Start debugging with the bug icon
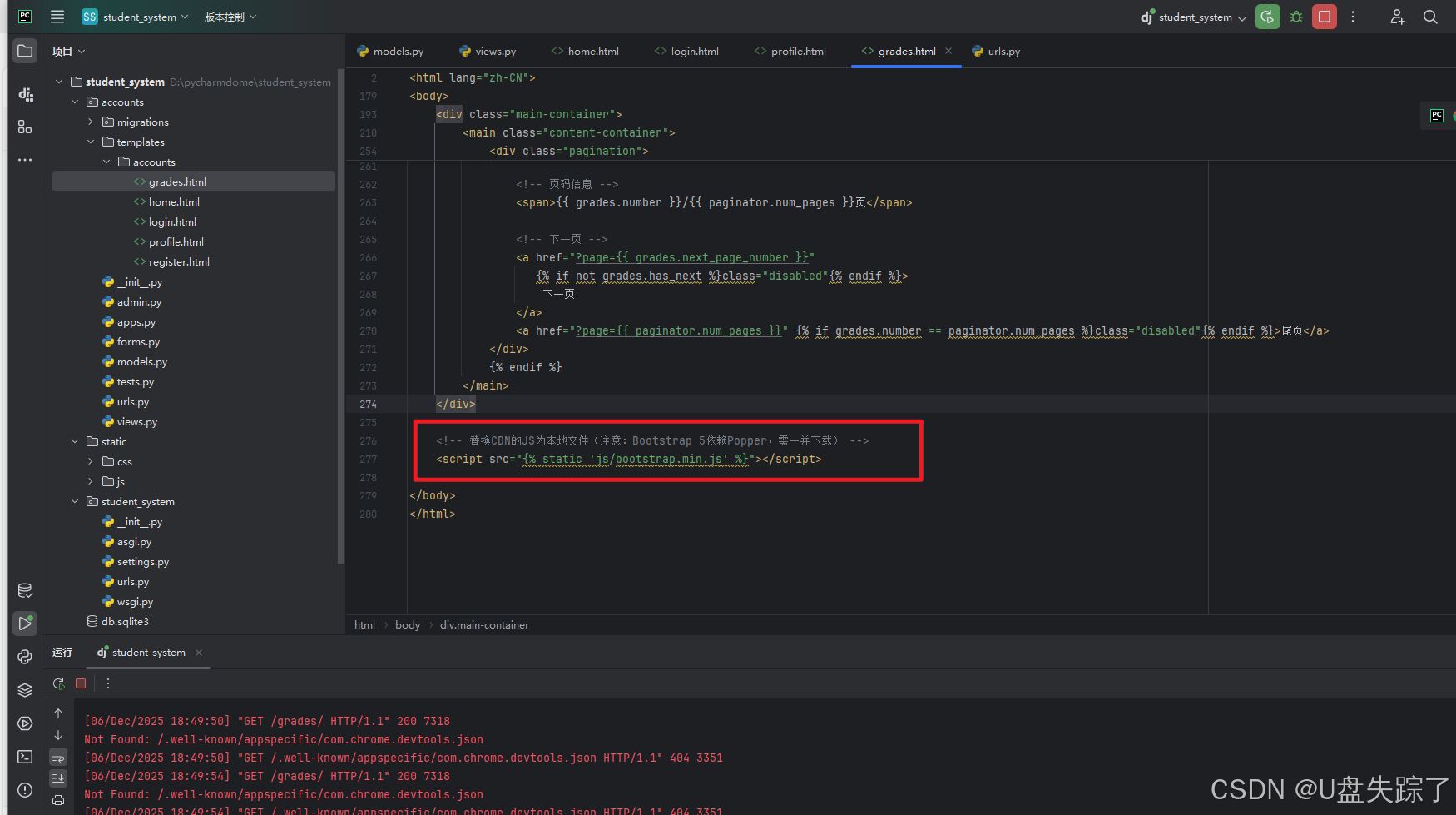The image size is (1456, 815). coord(1296,17)
